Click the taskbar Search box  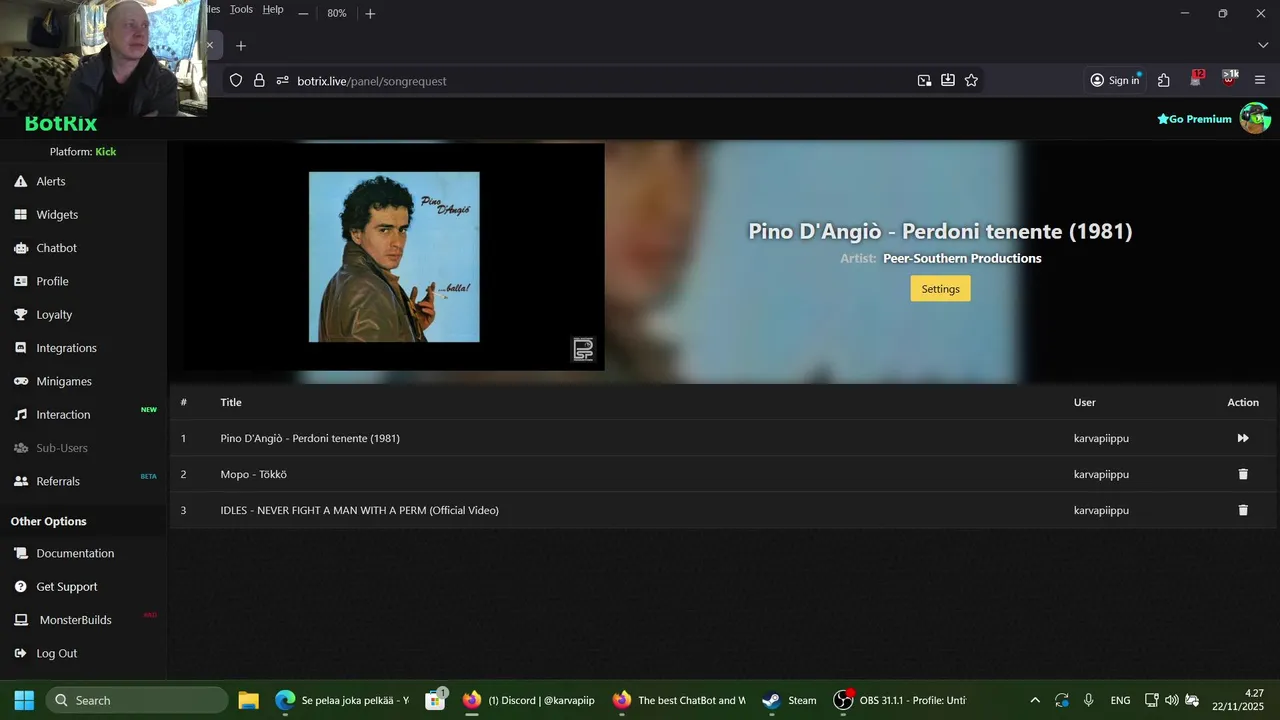pyautogui.click(x=136, y=700)
